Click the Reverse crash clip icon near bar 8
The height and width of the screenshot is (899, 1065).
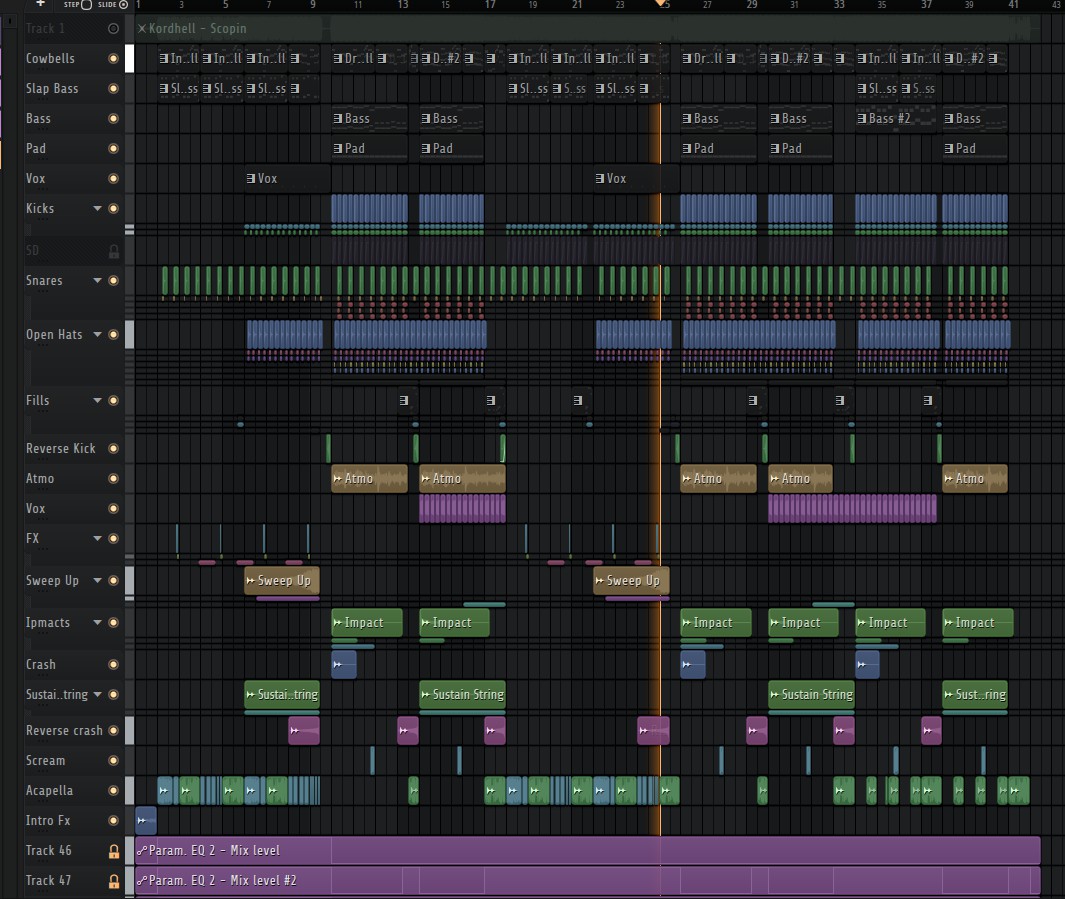[294, 731]
